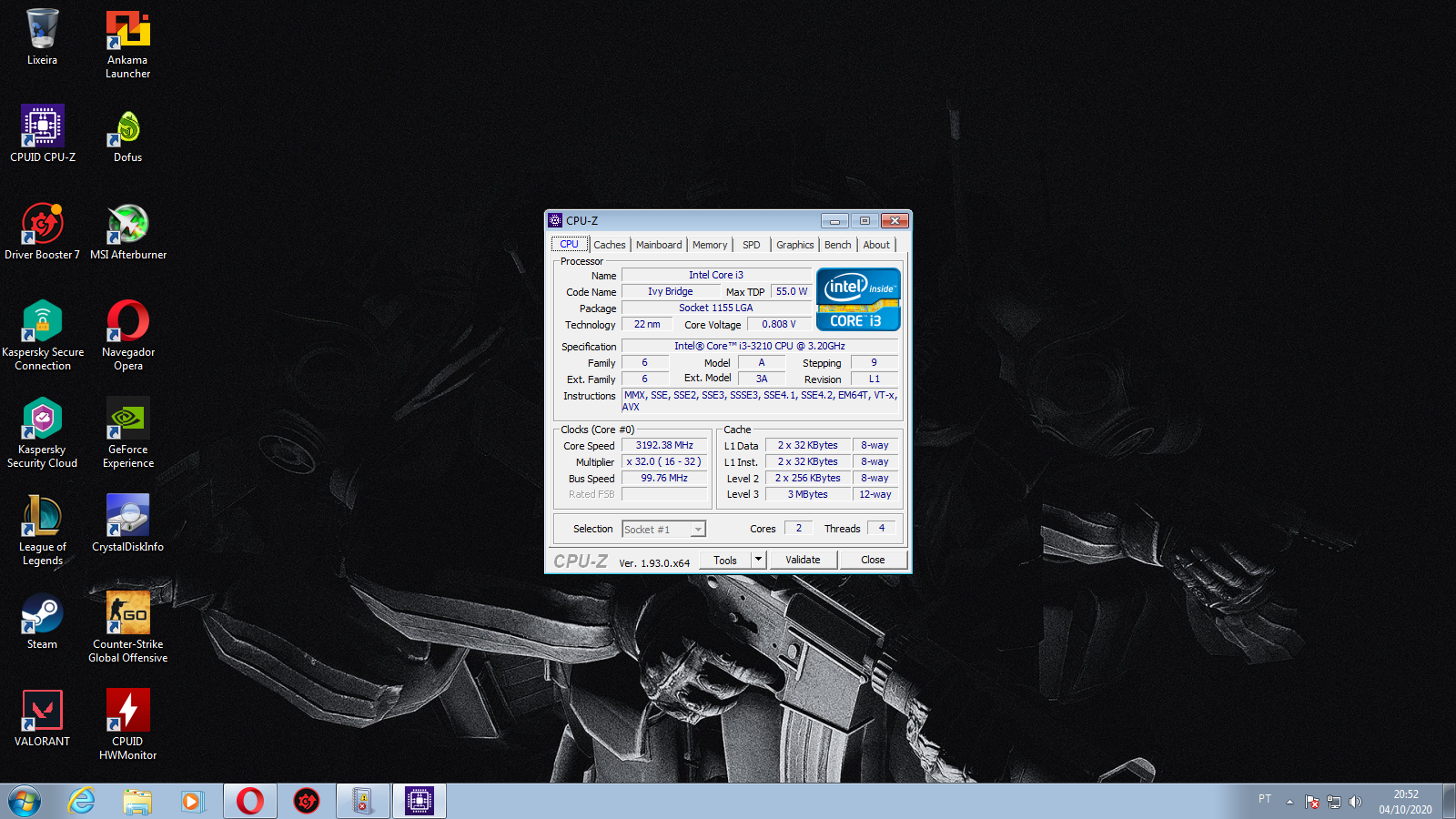Switch to the Graphics tab
The image size is (1456, 819).
pyautogui.click(x=795, y=245)
